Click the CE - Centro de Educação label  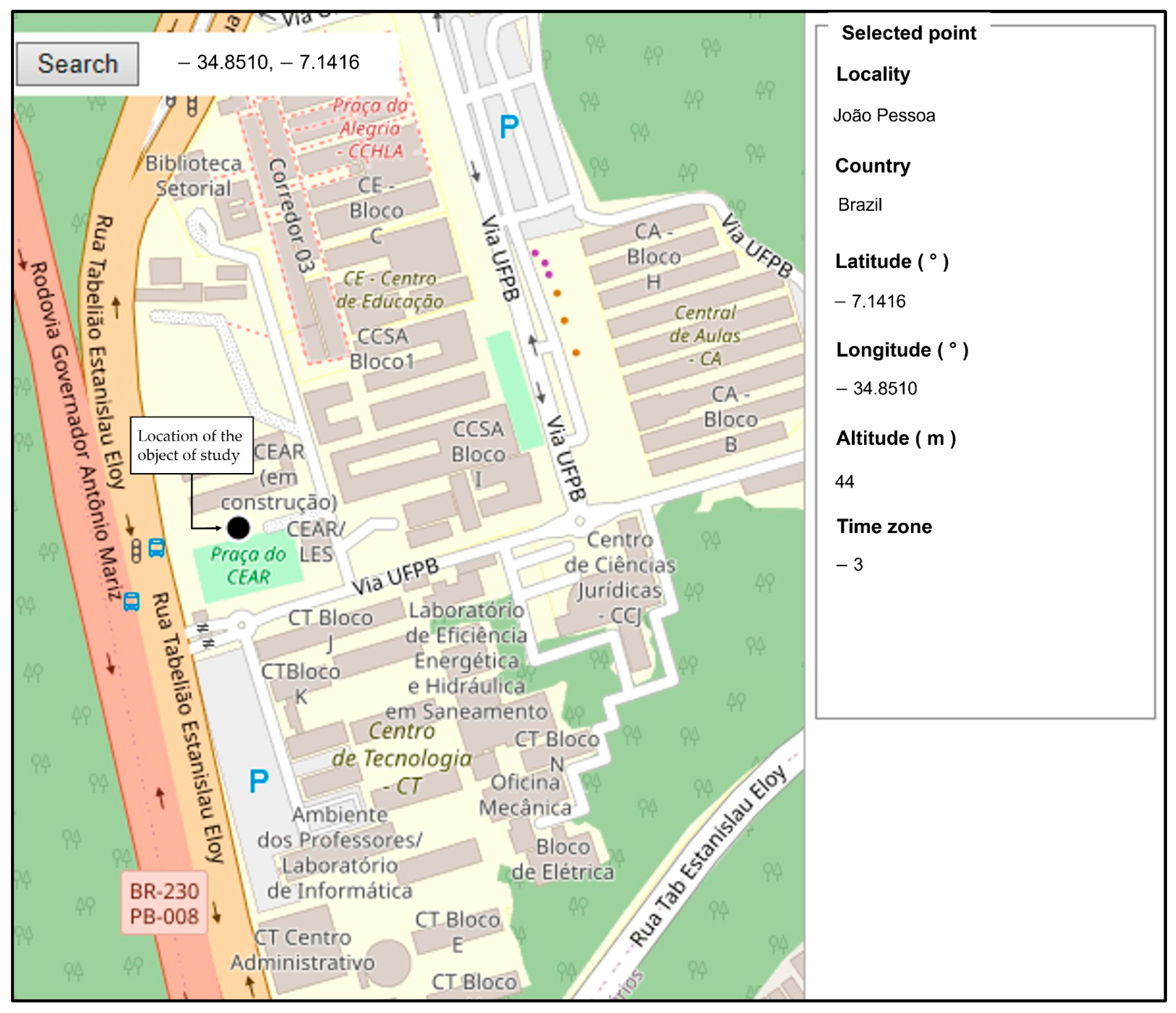pos(389,290)
